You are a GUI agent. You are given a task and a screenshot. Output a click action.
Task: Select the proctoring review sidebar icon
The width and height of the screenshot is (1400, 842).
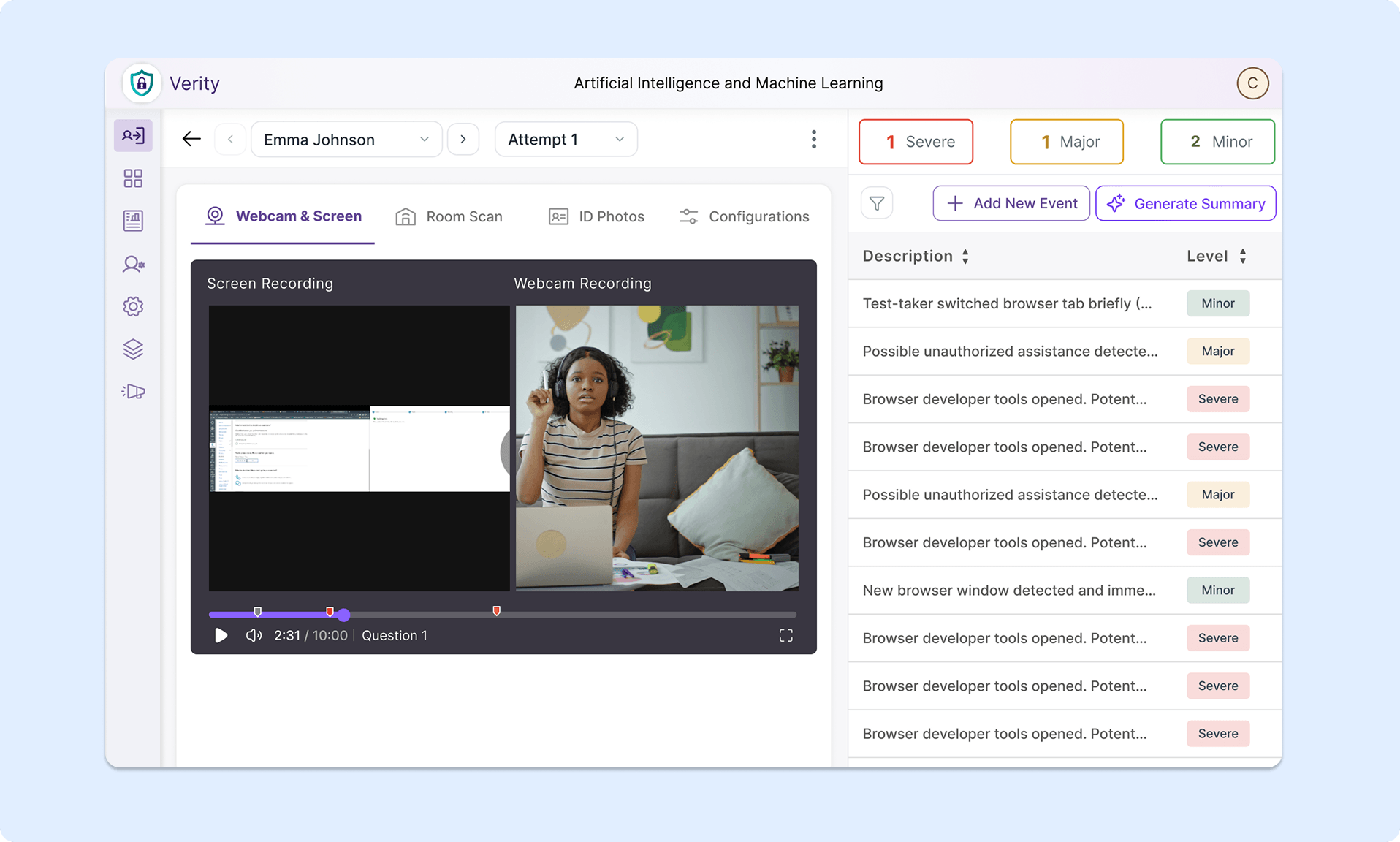point(133,136)
